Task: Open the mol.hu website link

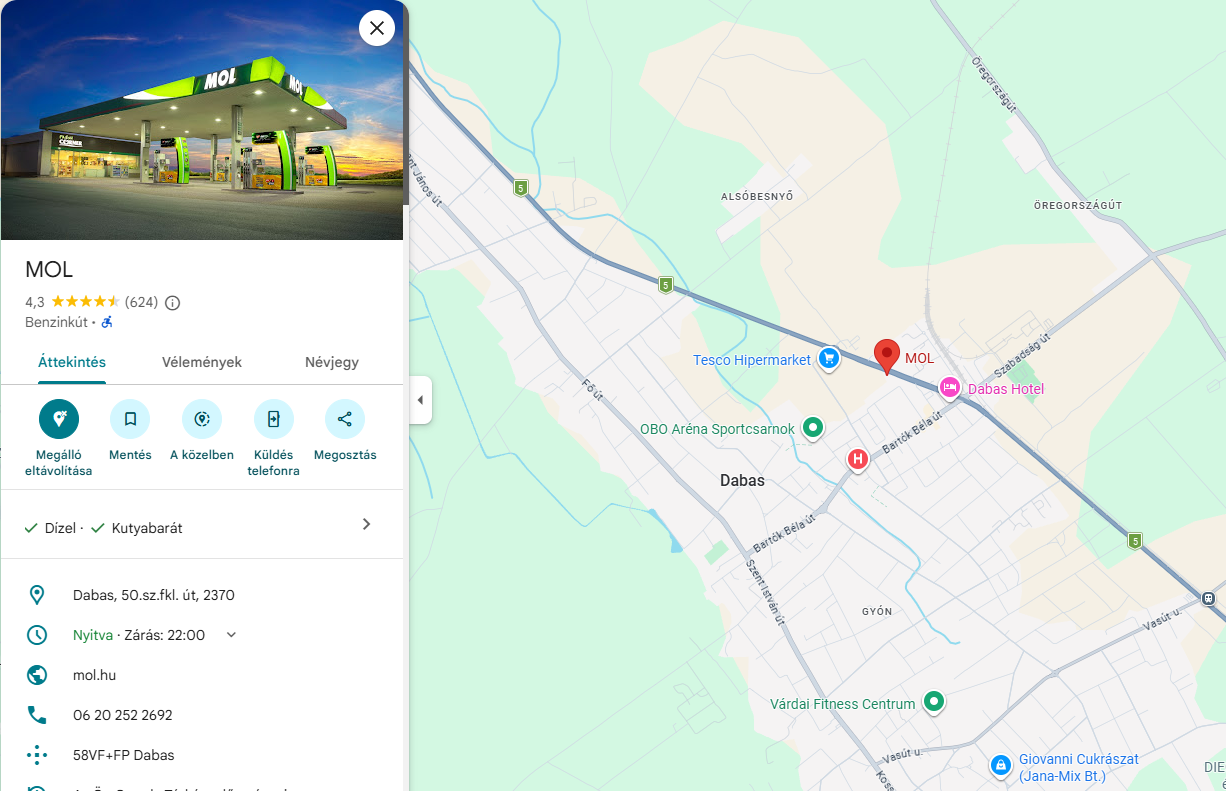Action: [x=95, y=675]
